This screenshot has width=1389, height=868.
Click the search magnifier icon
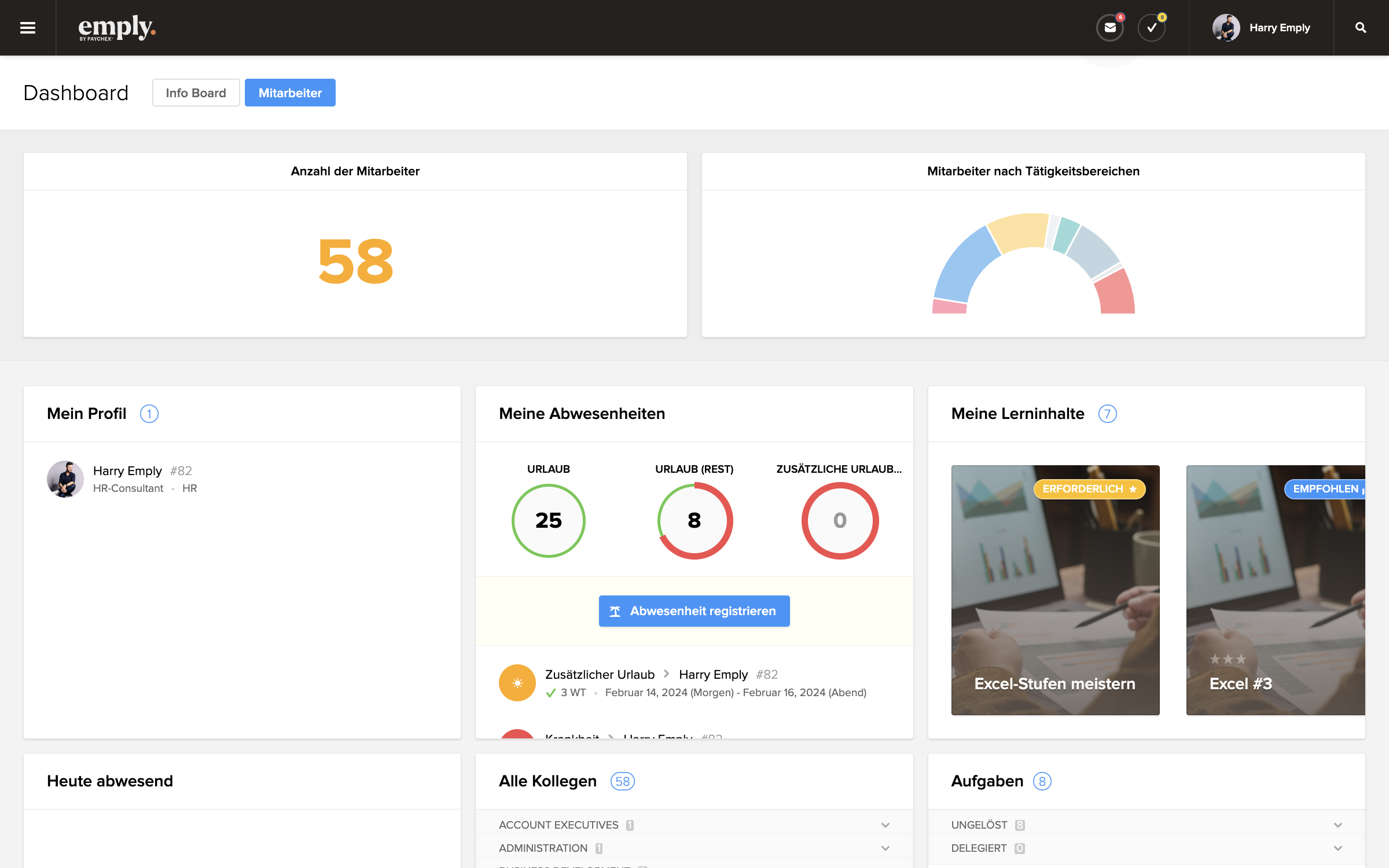pos(1361,28)
